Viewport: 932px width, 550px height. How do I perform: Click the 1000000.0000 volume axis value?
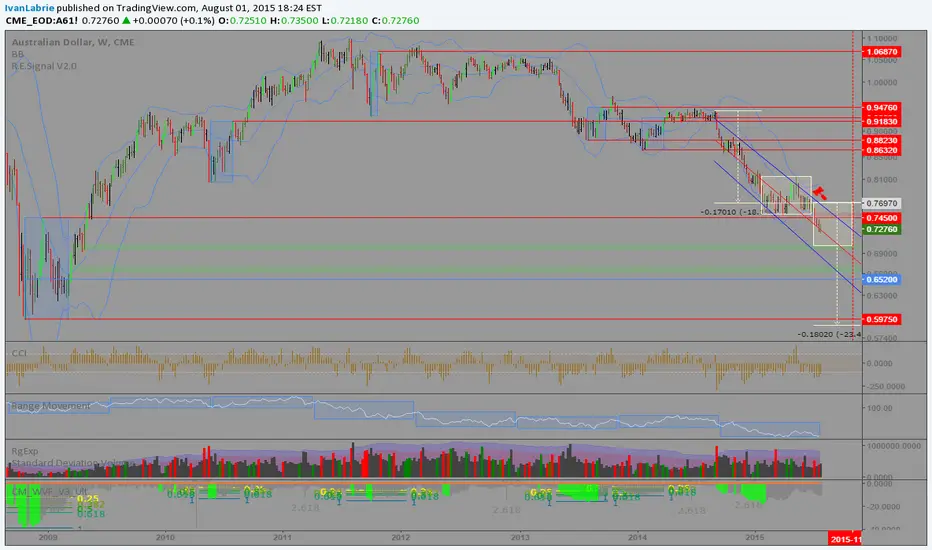[893, 445]
